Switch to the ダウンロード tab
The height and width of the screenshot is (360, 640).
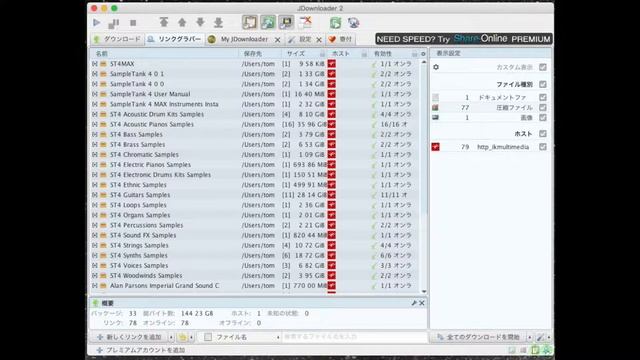point(117,39)
